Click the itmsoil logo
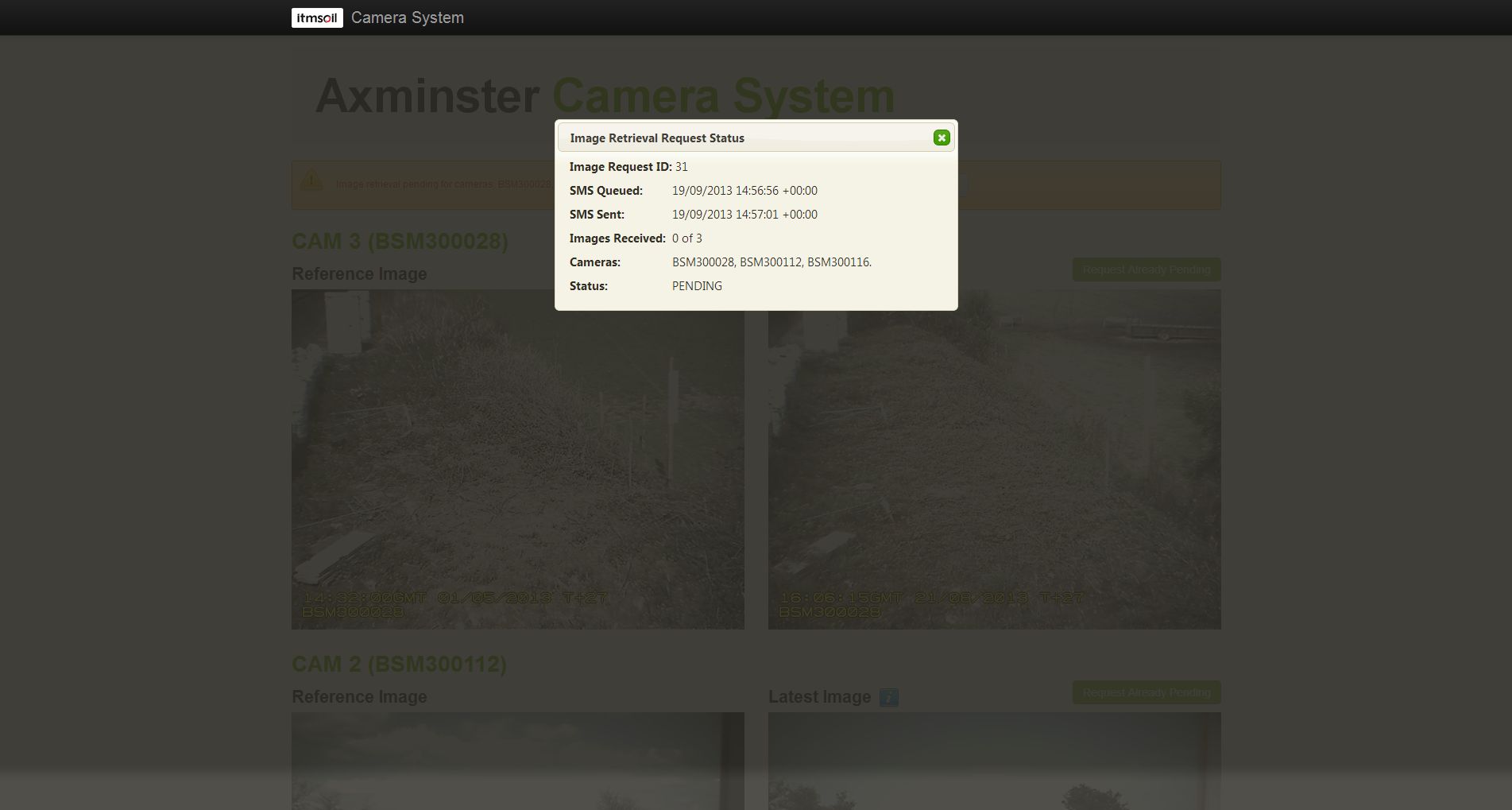Viewport: 1512px width, 810px height. point(317,17)
